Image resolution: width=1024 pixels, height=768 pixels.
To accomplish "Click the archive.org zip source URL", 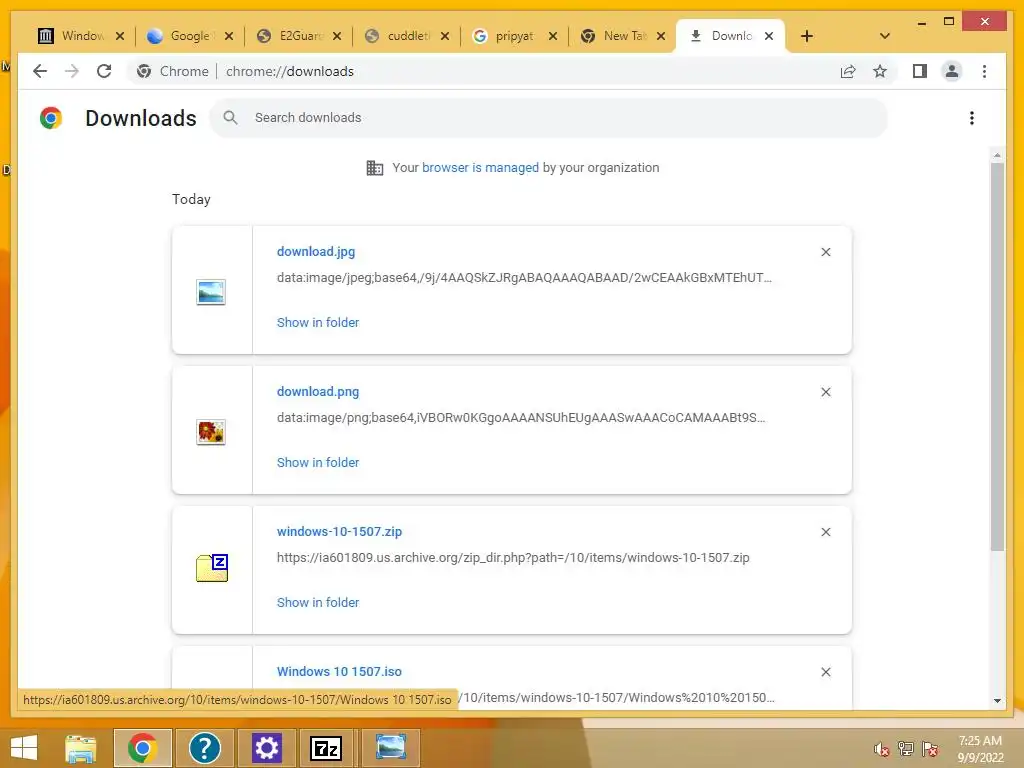I will 513,558.
